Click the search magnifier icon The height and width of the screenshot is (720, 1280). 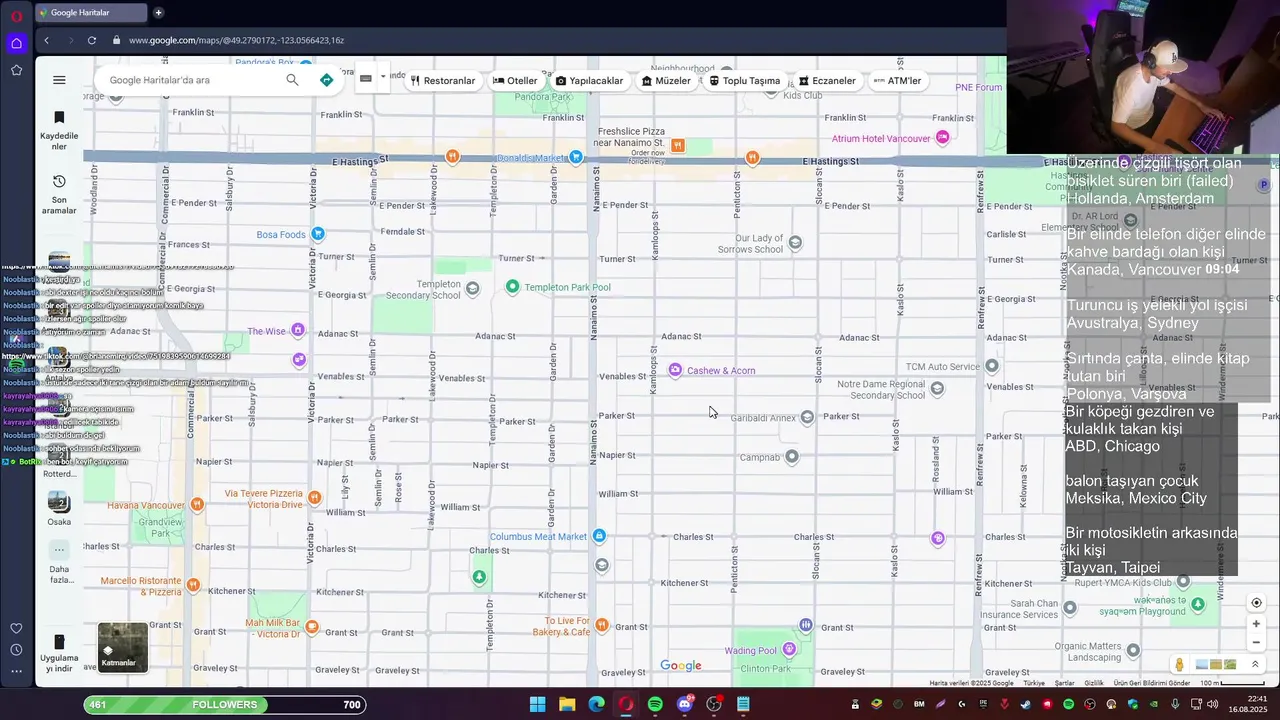292,80
